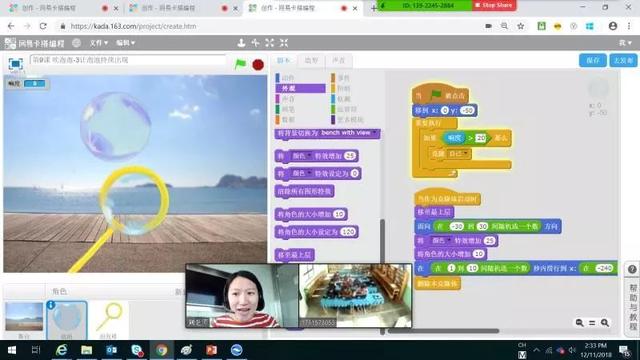The height and width of the screenshot is (360, 640).
Task: Click the loudness variable block in condition
Action: [454, 138]
